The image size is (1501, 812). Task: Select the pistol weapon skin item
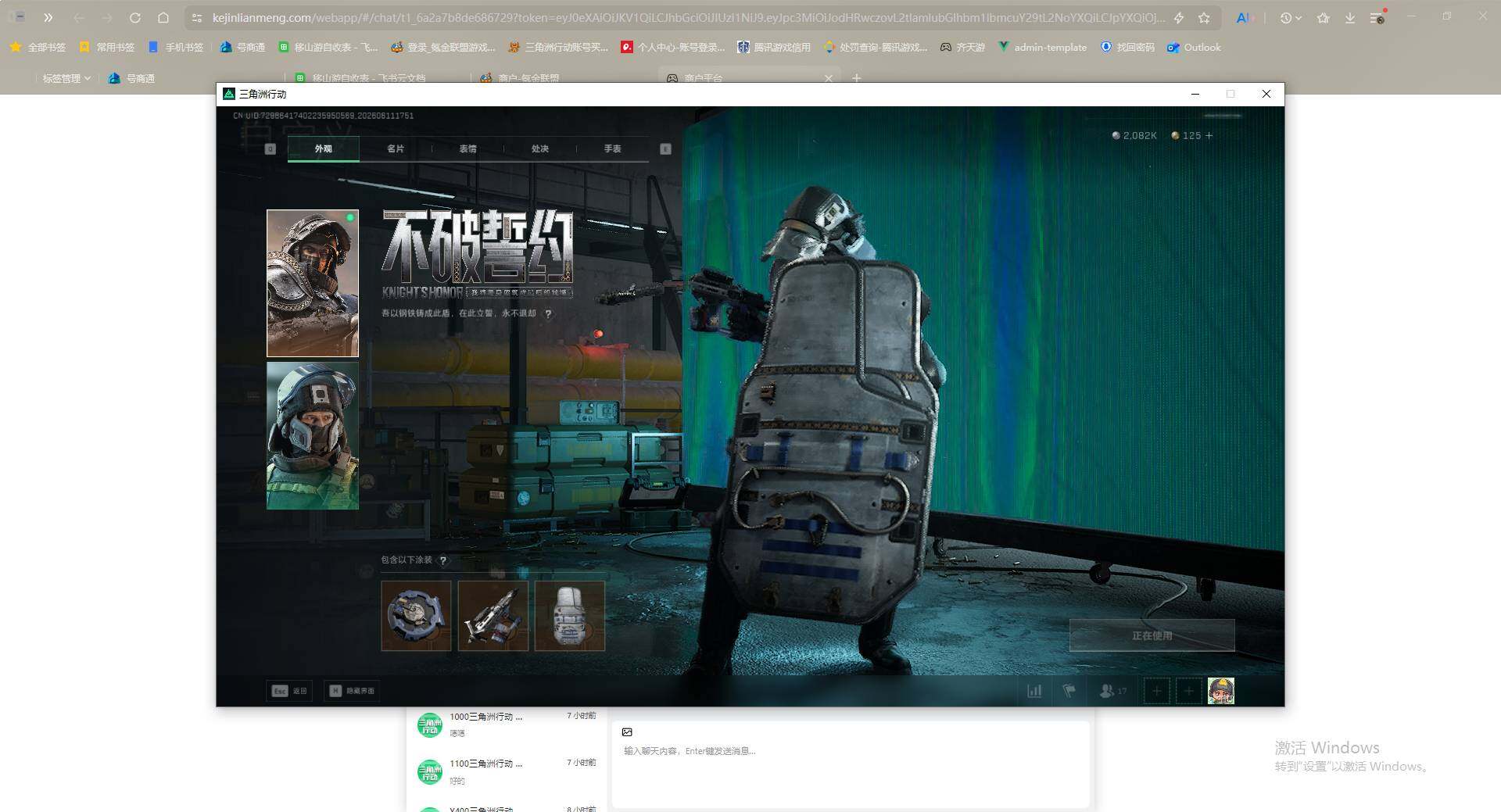493,616
